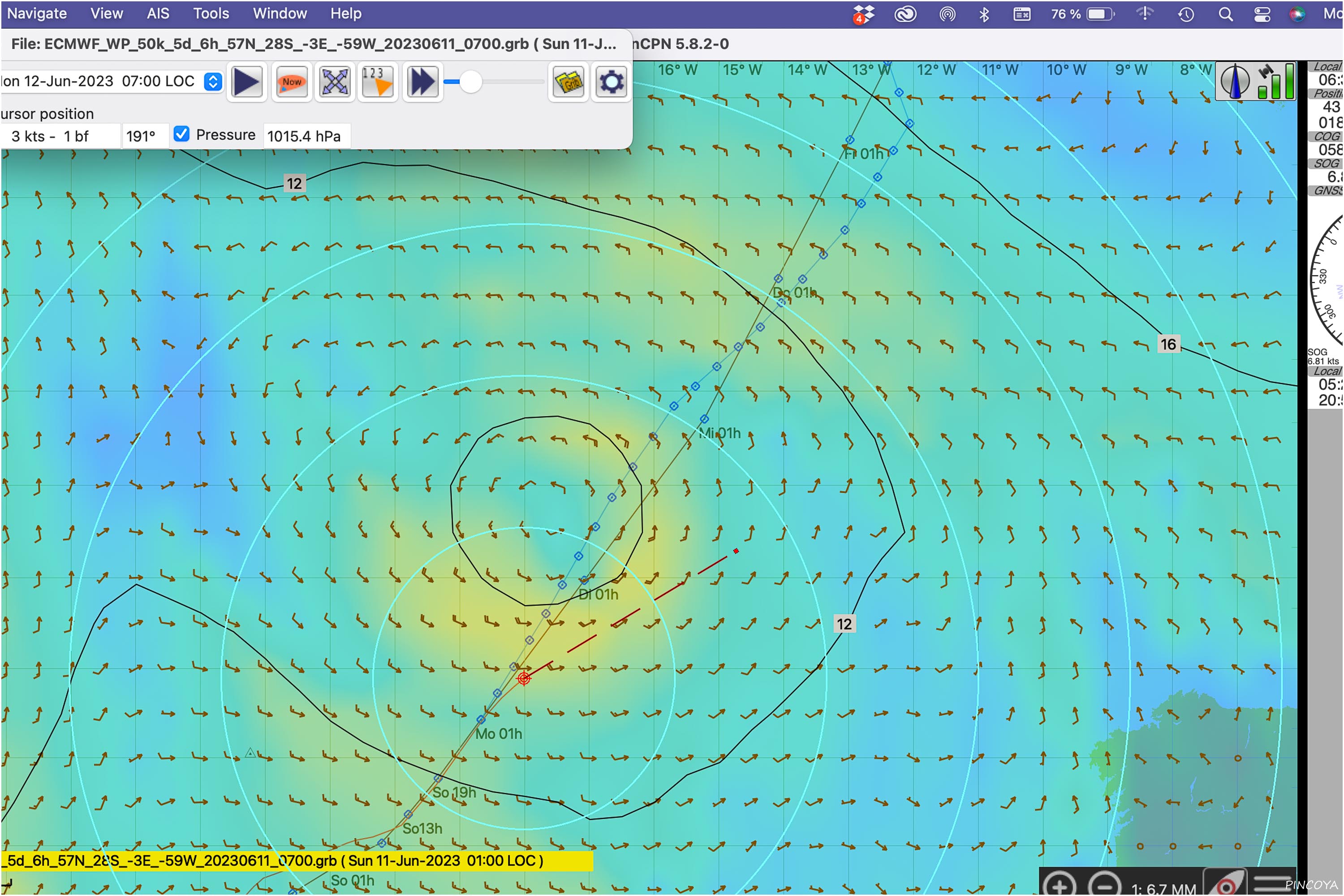Open the Tools menu
This screenshot has width=1344, height=896.
click(211, 13)
